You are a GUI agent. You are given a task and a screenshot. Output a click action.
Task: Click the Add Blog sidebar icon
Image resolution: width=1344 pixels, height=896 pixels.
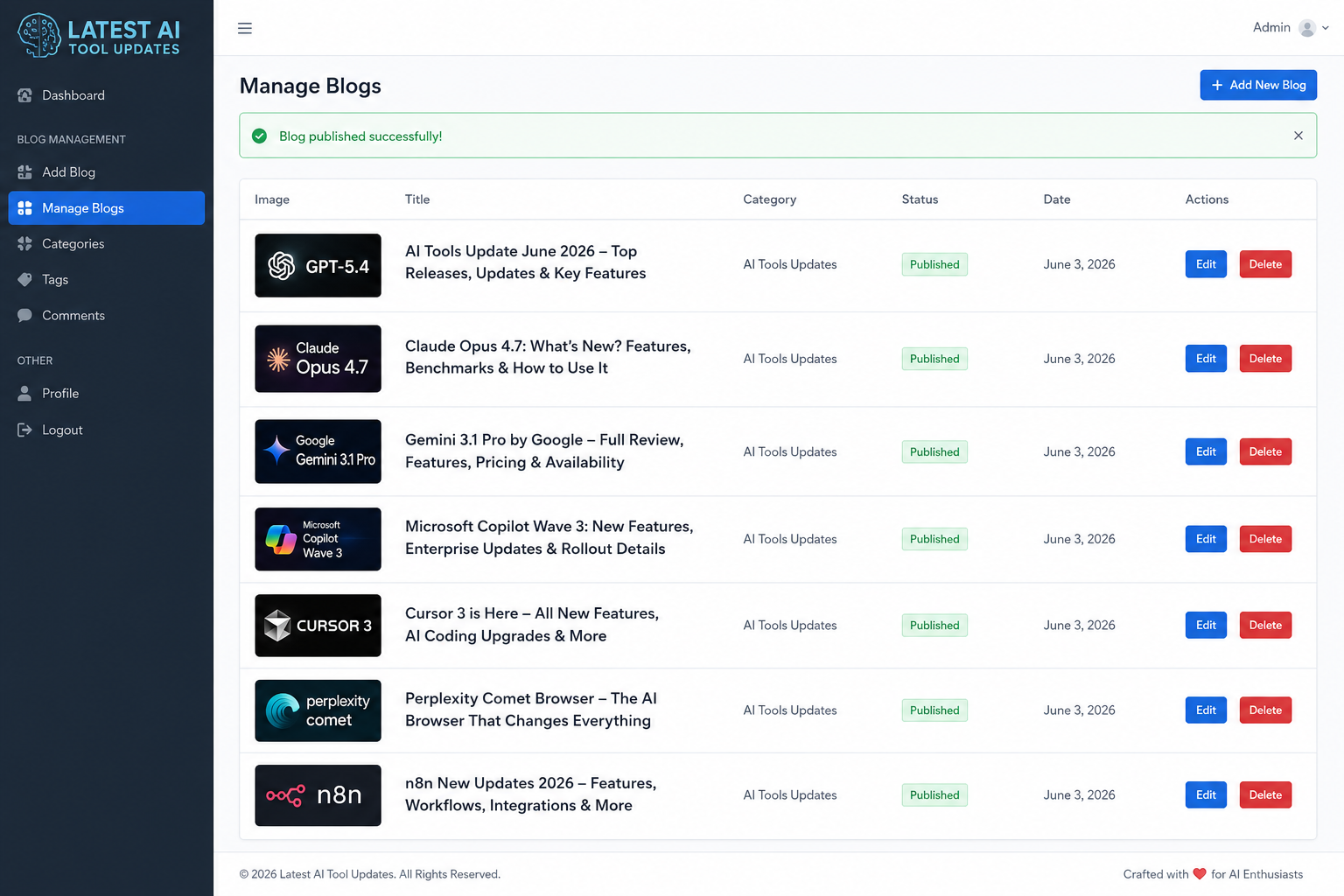pos(24,172)
